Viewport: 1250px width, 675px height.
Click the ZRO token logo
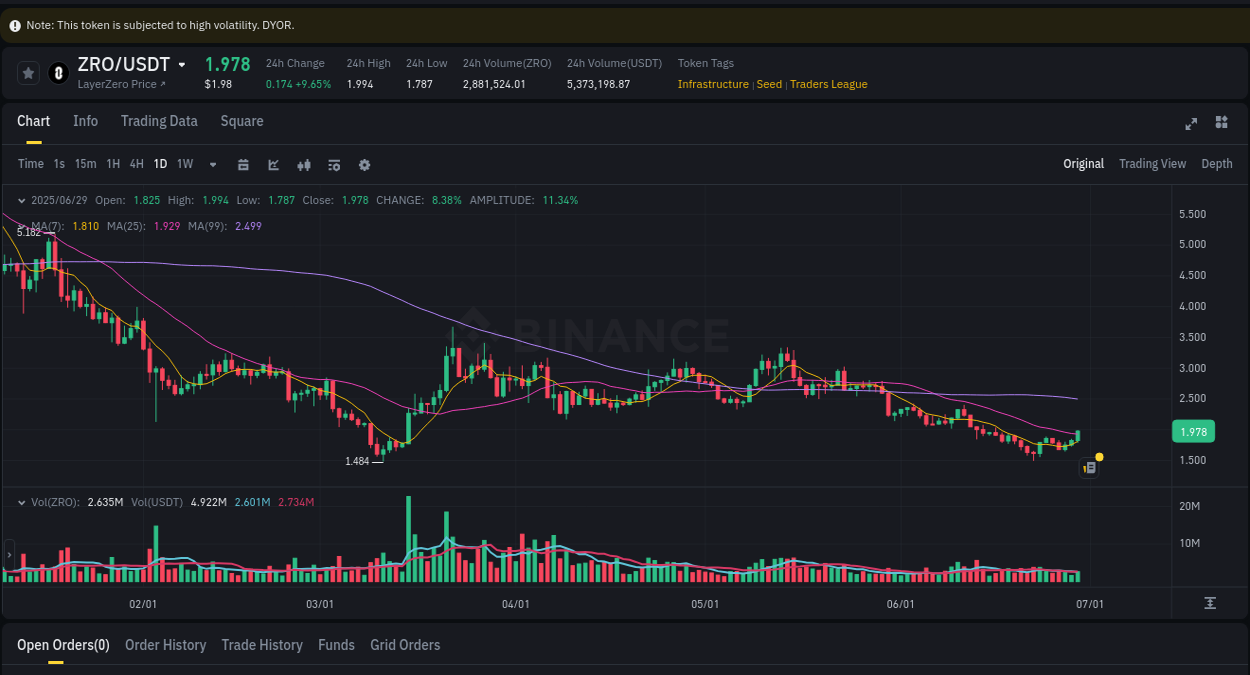click(x=56, y=72)
